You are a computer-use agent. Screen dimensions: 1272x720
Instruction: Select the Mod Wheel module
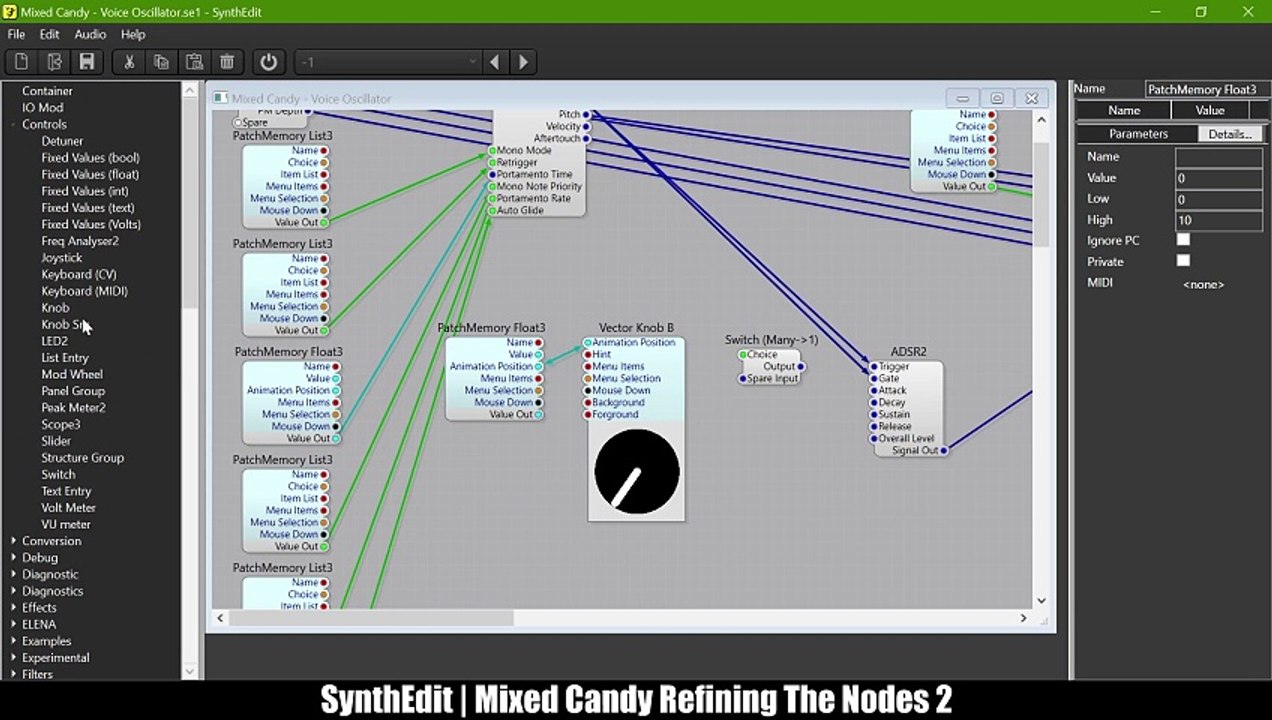(x=72, y=374)
